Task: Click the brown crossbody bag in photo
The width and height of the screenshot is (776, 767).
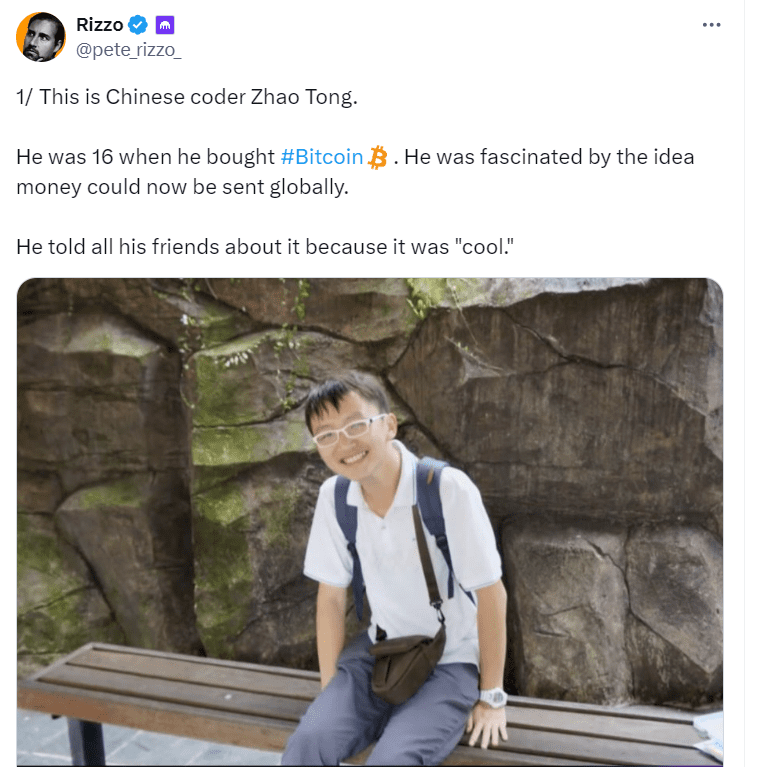Action: click(407, 666)
